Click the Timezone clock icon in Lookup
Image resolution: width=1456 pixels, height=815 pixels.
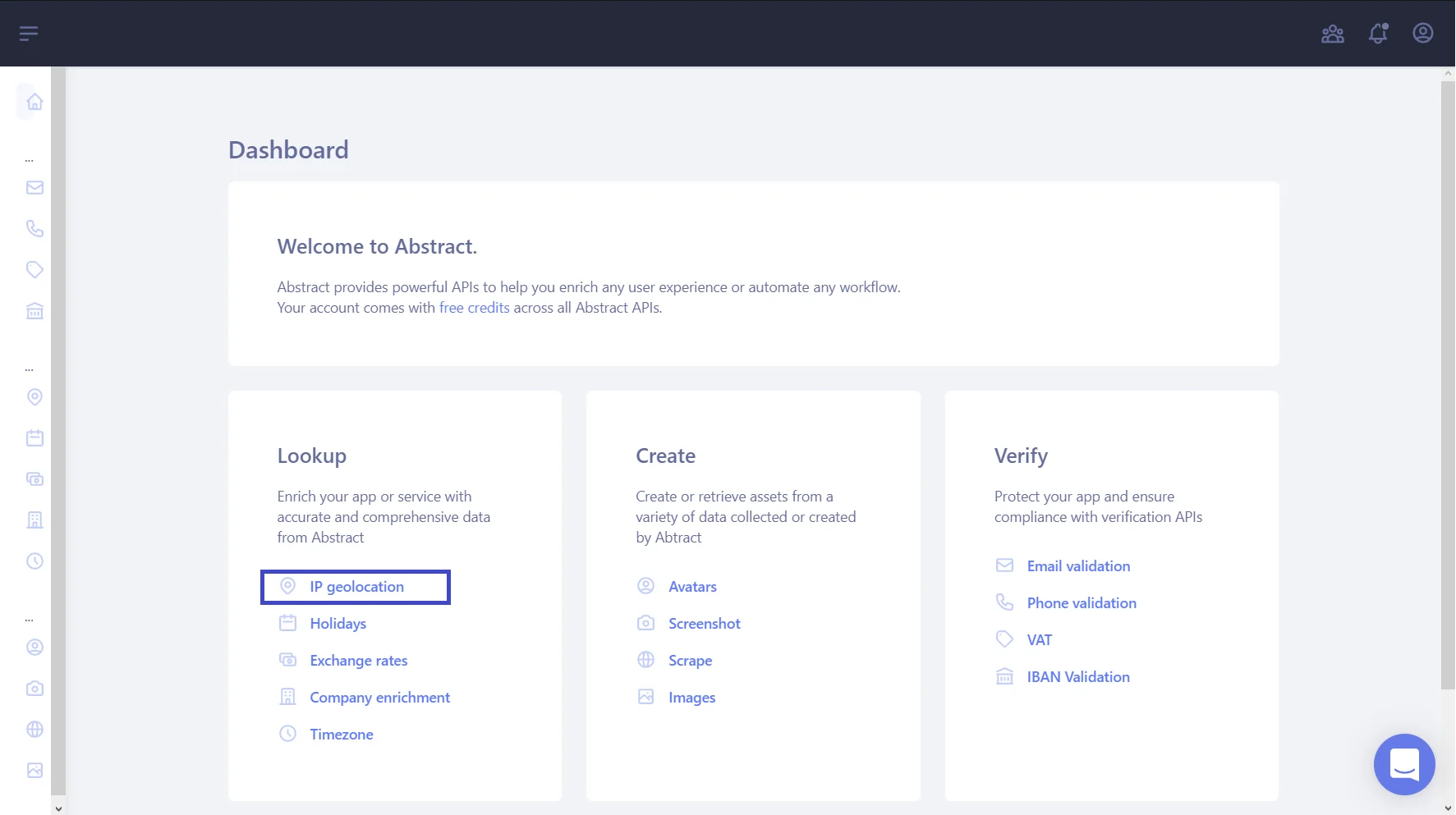tap(287, 734)
